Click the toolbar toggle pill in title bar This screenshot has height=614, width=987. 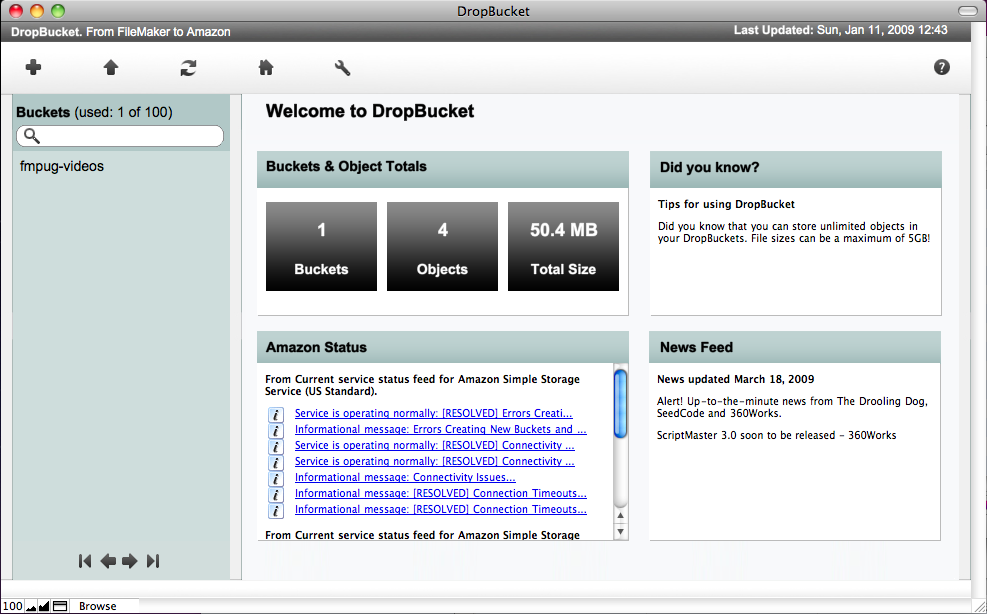coord(967,11)
